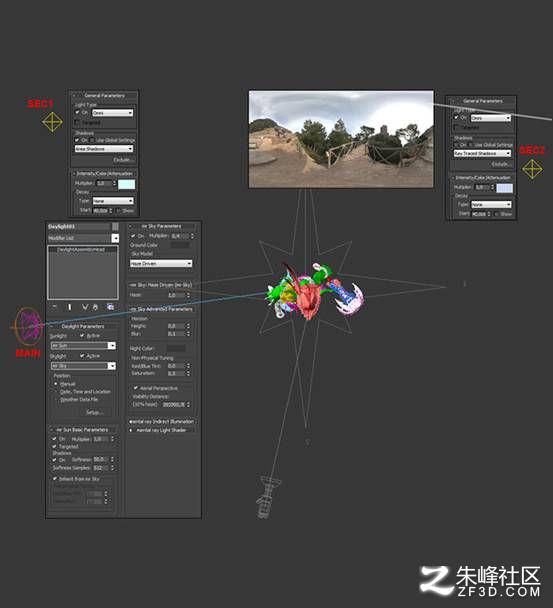Open the Haze Driven sky model dropdown
Image resolution: width=553 pixels, height=608 pixels.
(x=161, y=263)
